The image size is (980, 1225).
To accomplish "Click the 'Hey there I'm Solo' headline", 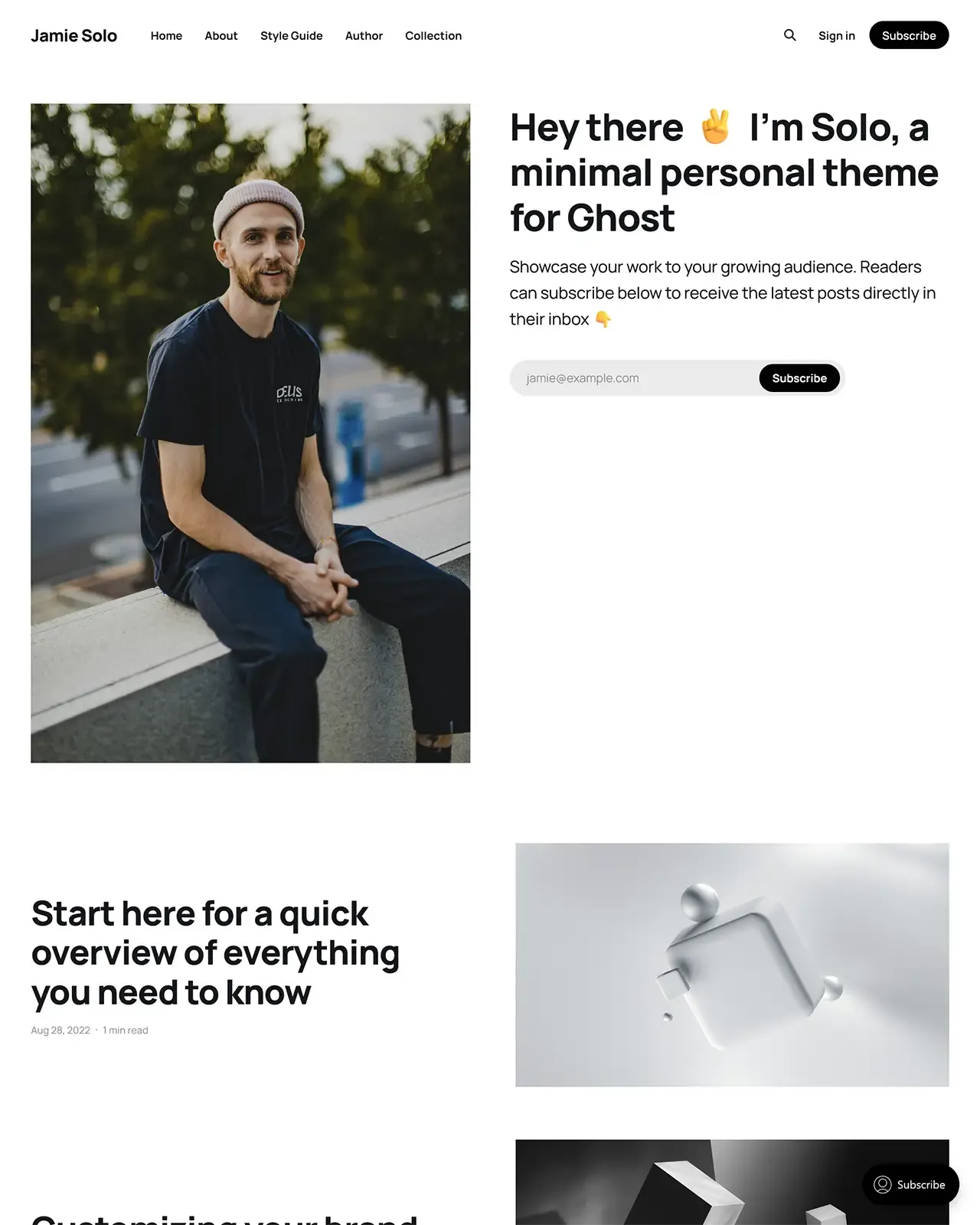I will point(724,172).
